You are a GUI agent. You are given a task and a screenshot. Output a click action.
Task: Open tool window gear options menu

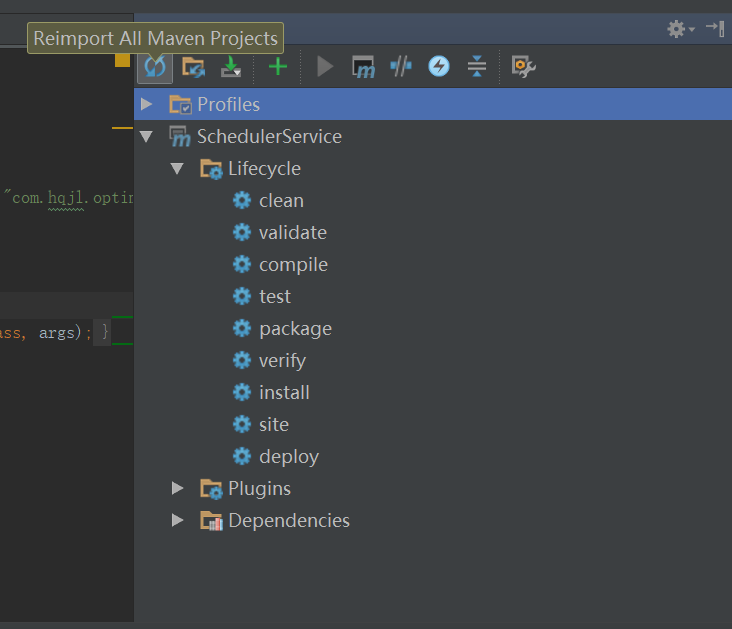[x=680, y=29]
